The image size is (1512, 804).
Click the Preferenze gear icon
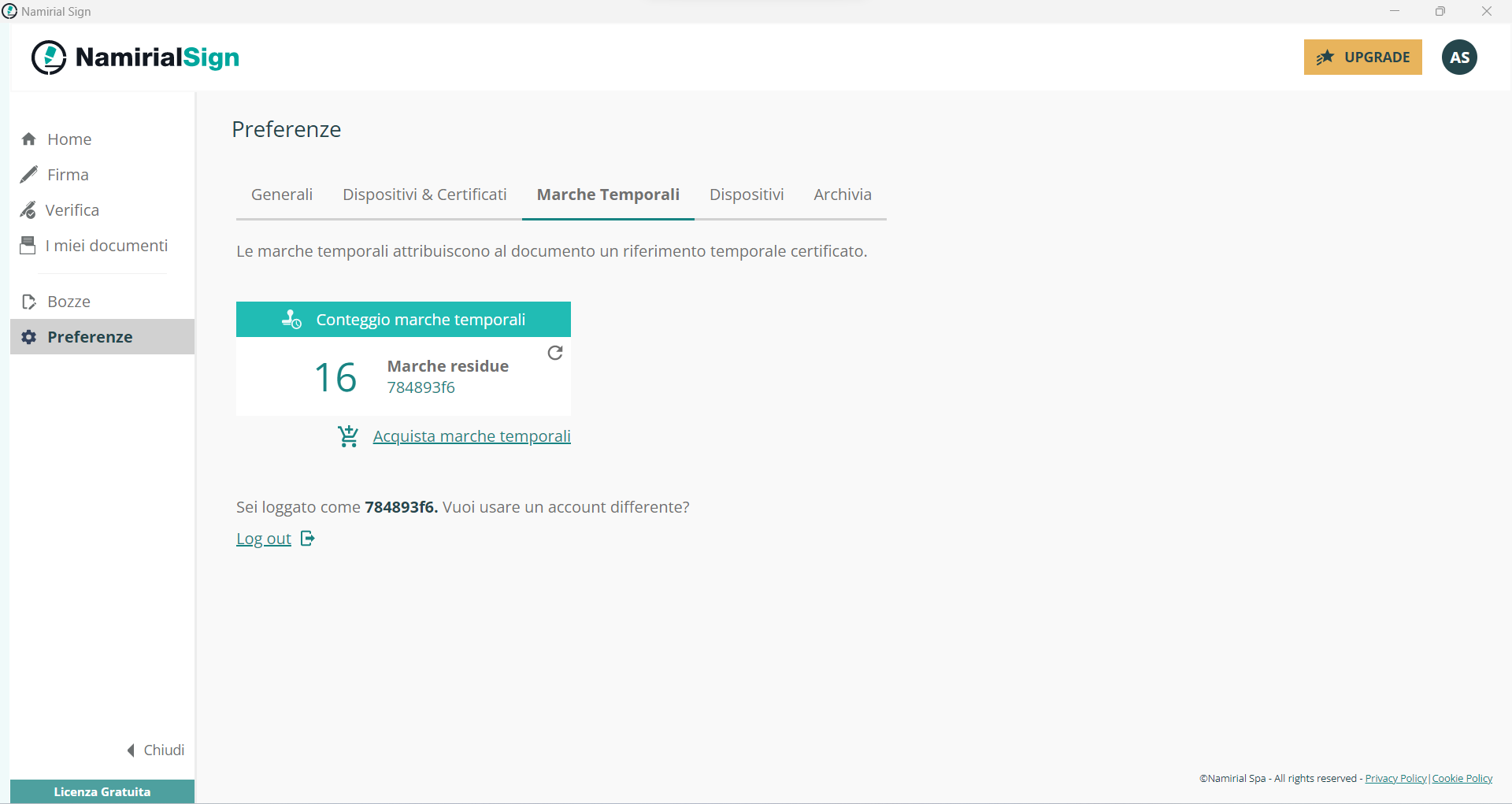click(x=29, y=336)
